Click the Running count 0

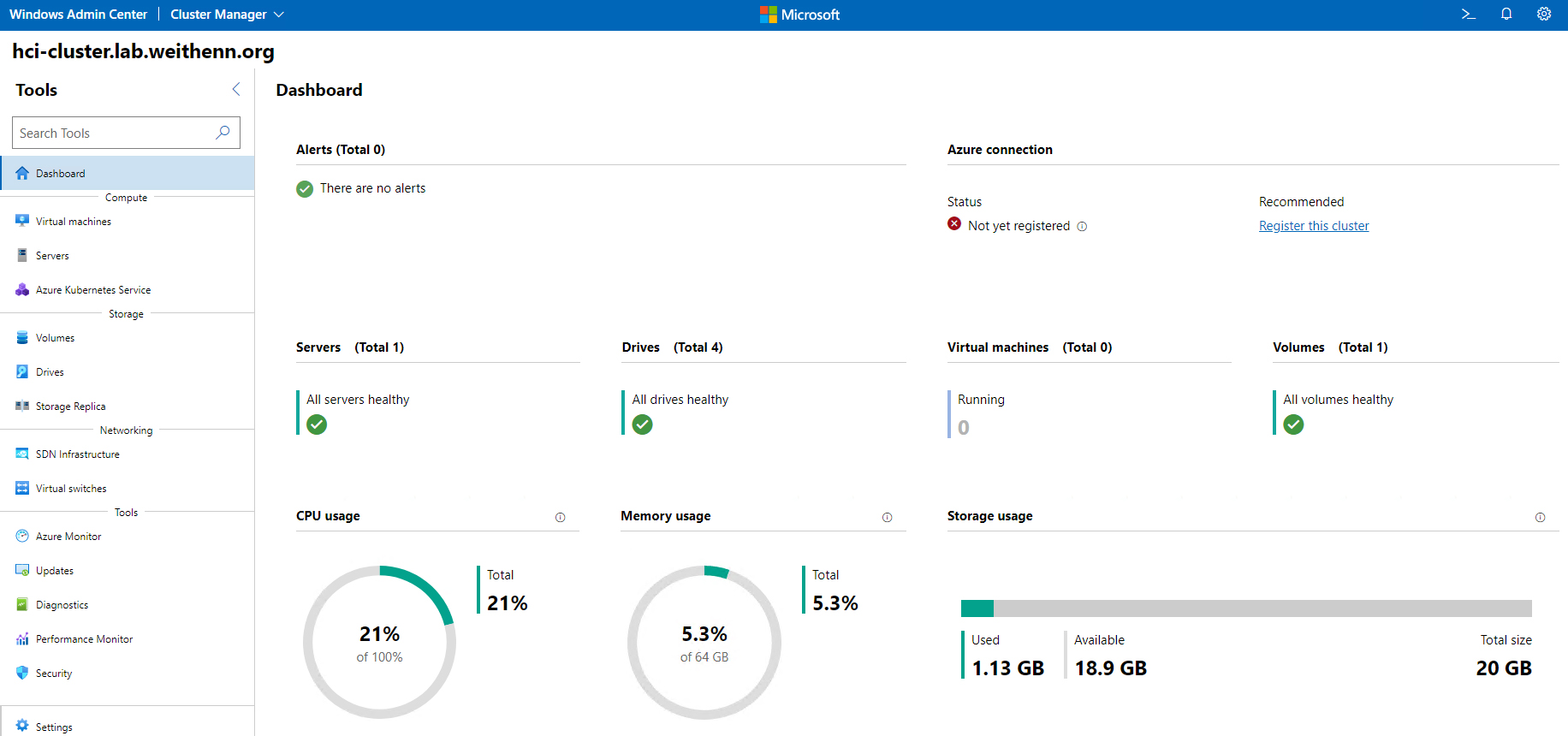[x=964, y=428]
